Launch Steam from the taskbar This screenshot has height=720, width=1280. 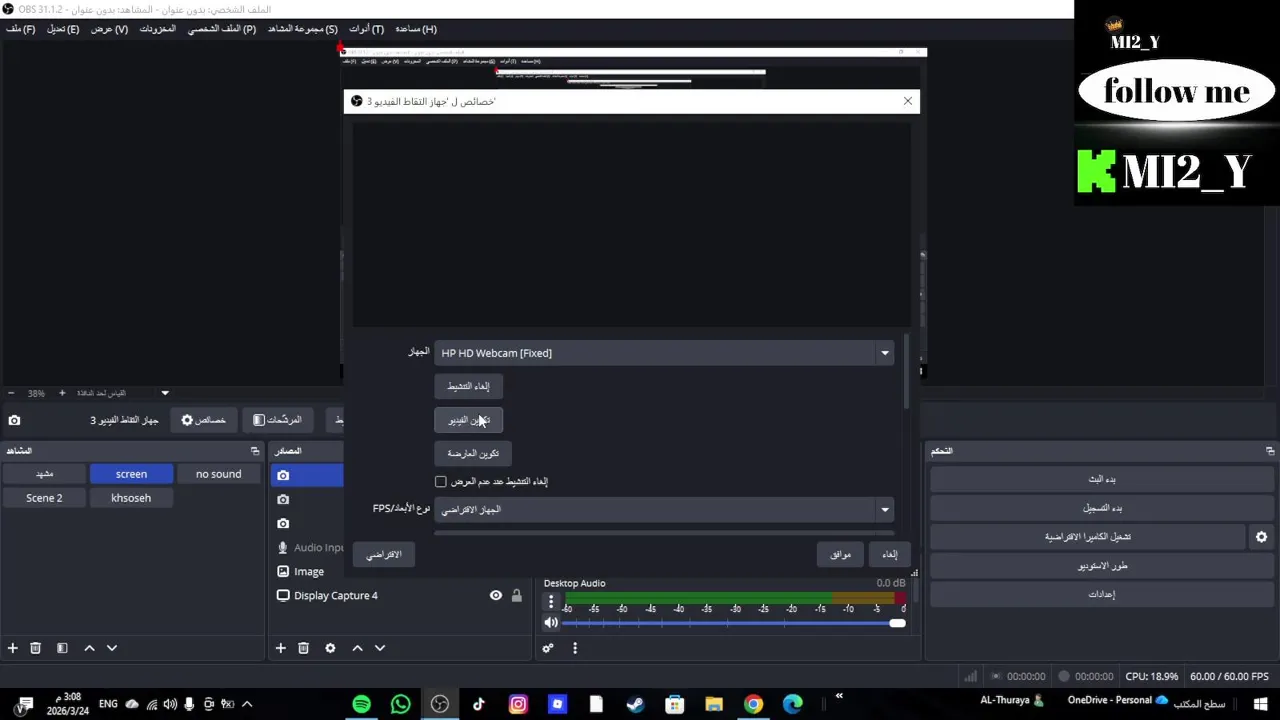click(x=635, y=704)
